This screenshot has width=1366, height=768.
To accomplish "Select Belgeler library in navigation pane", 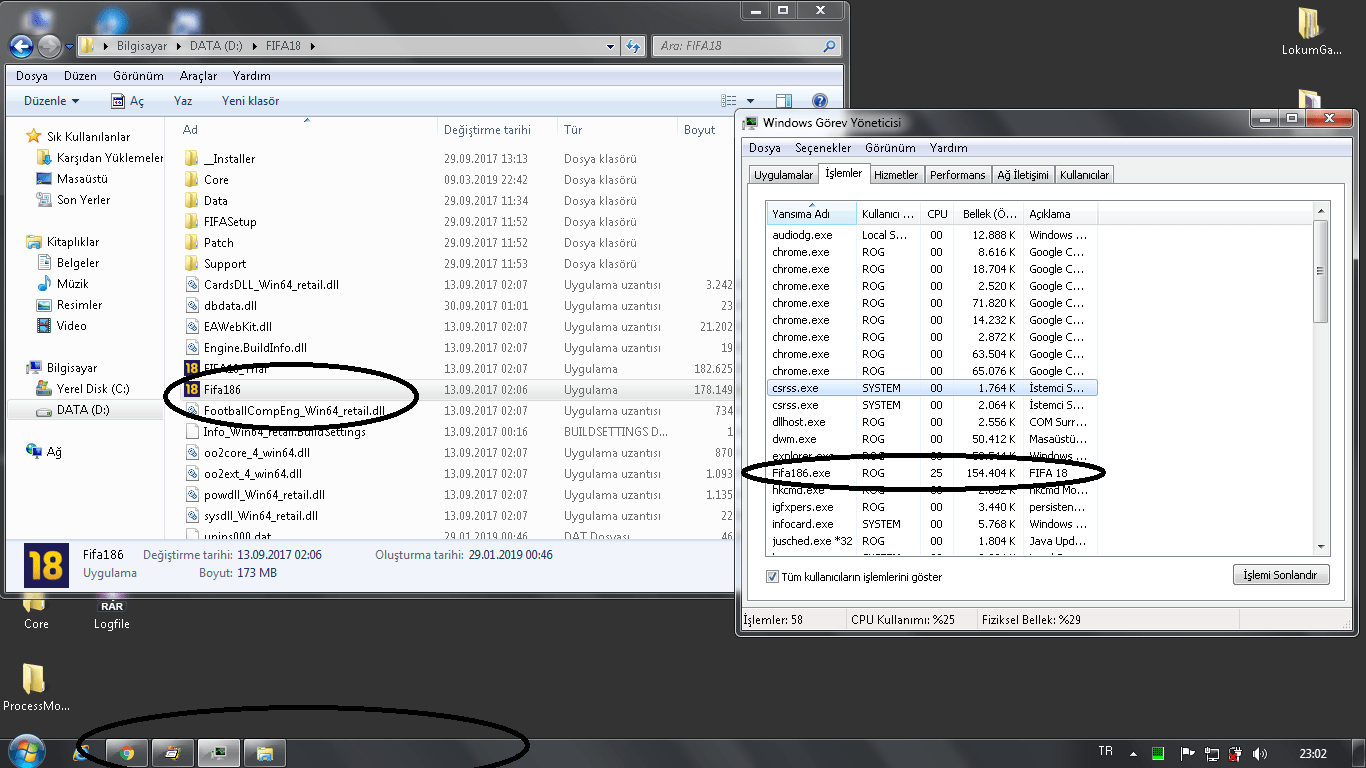I will (x=67, y=263).
